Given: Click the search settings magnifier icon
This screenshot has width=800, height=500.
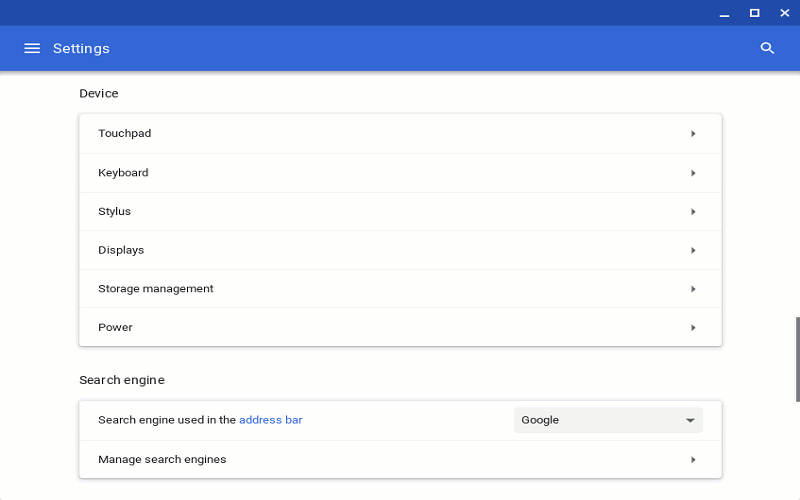Looking at the screenshot, I should click(768, 48).
